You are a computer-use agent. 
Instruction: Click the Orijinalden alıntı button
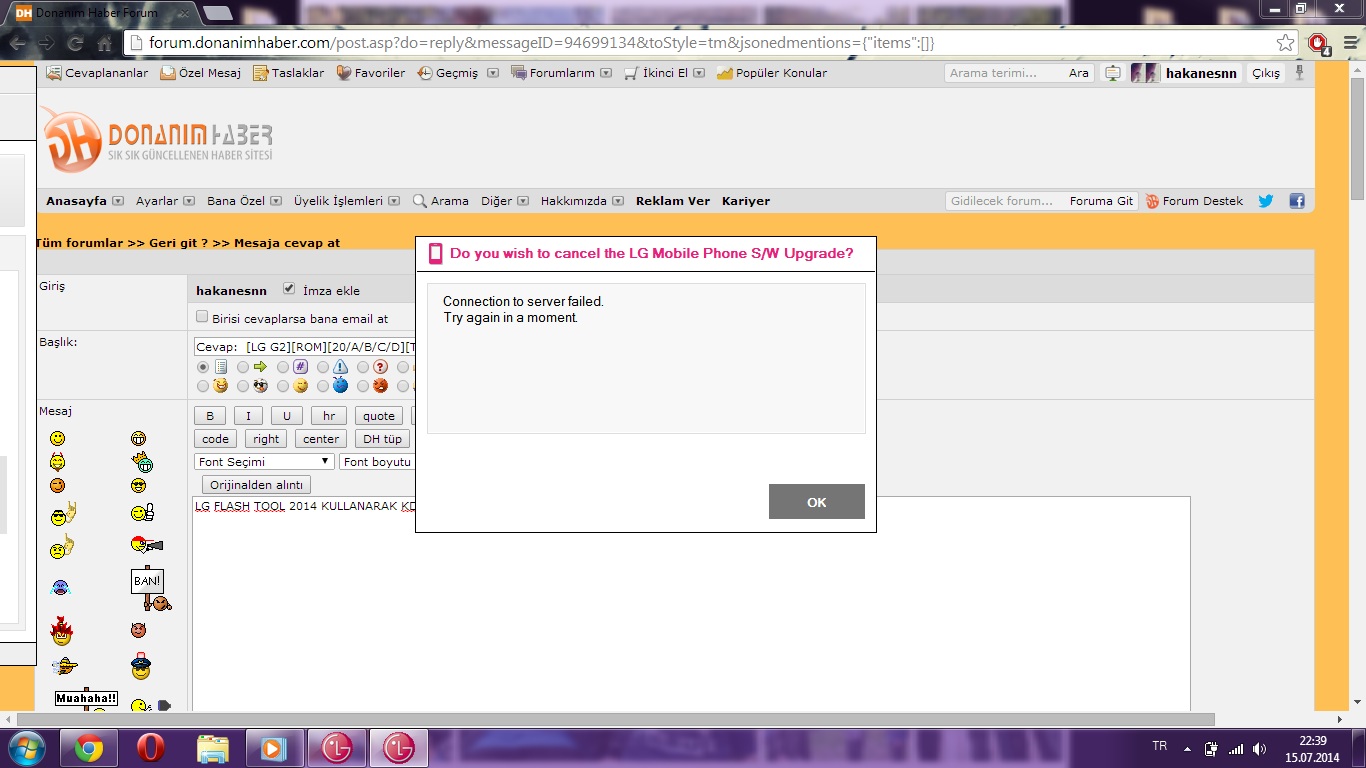click(x=257, y=485)
